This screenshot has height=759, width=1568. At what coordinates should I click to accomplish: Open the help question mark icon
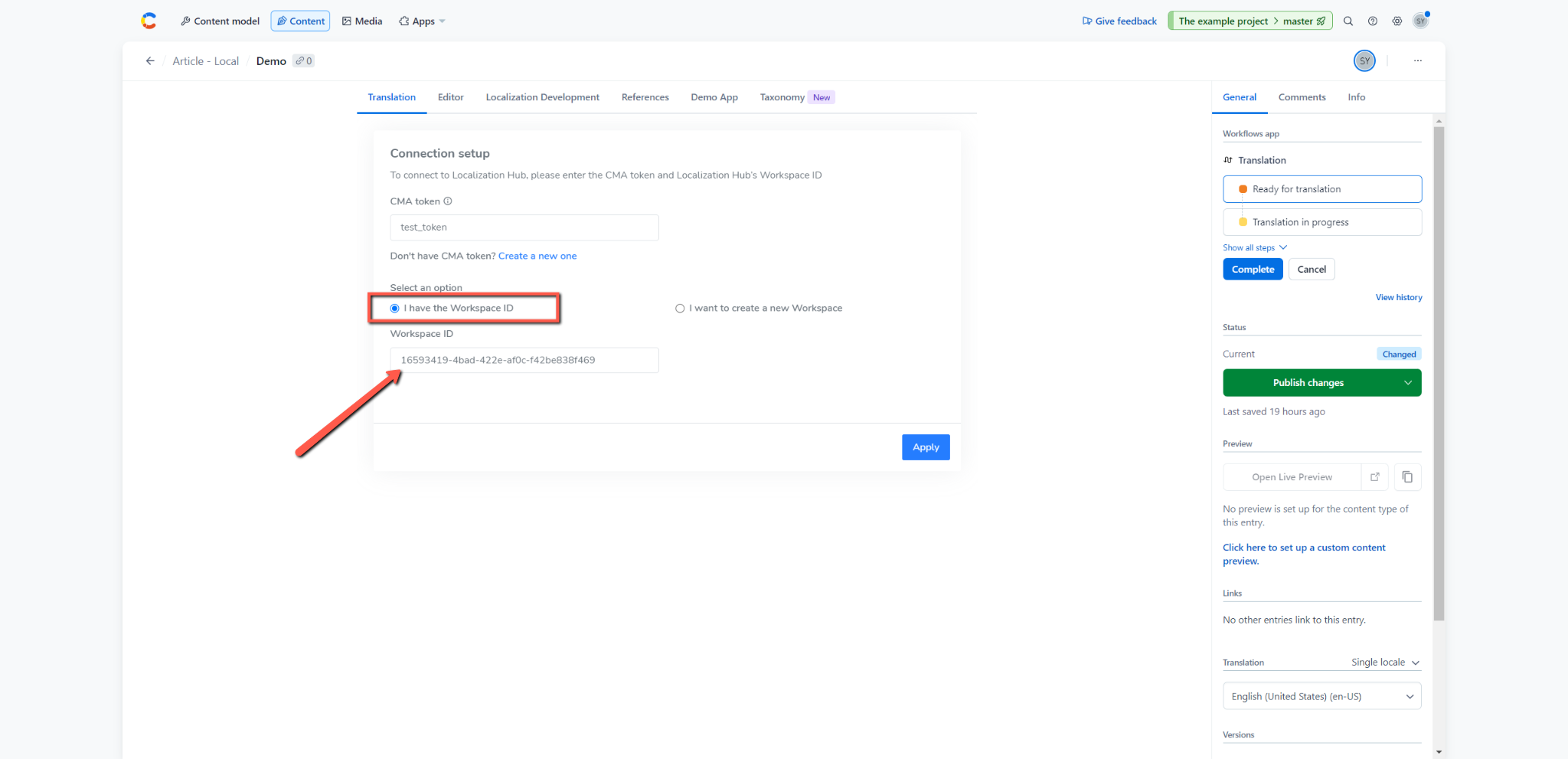click(x=1373, y=21)
